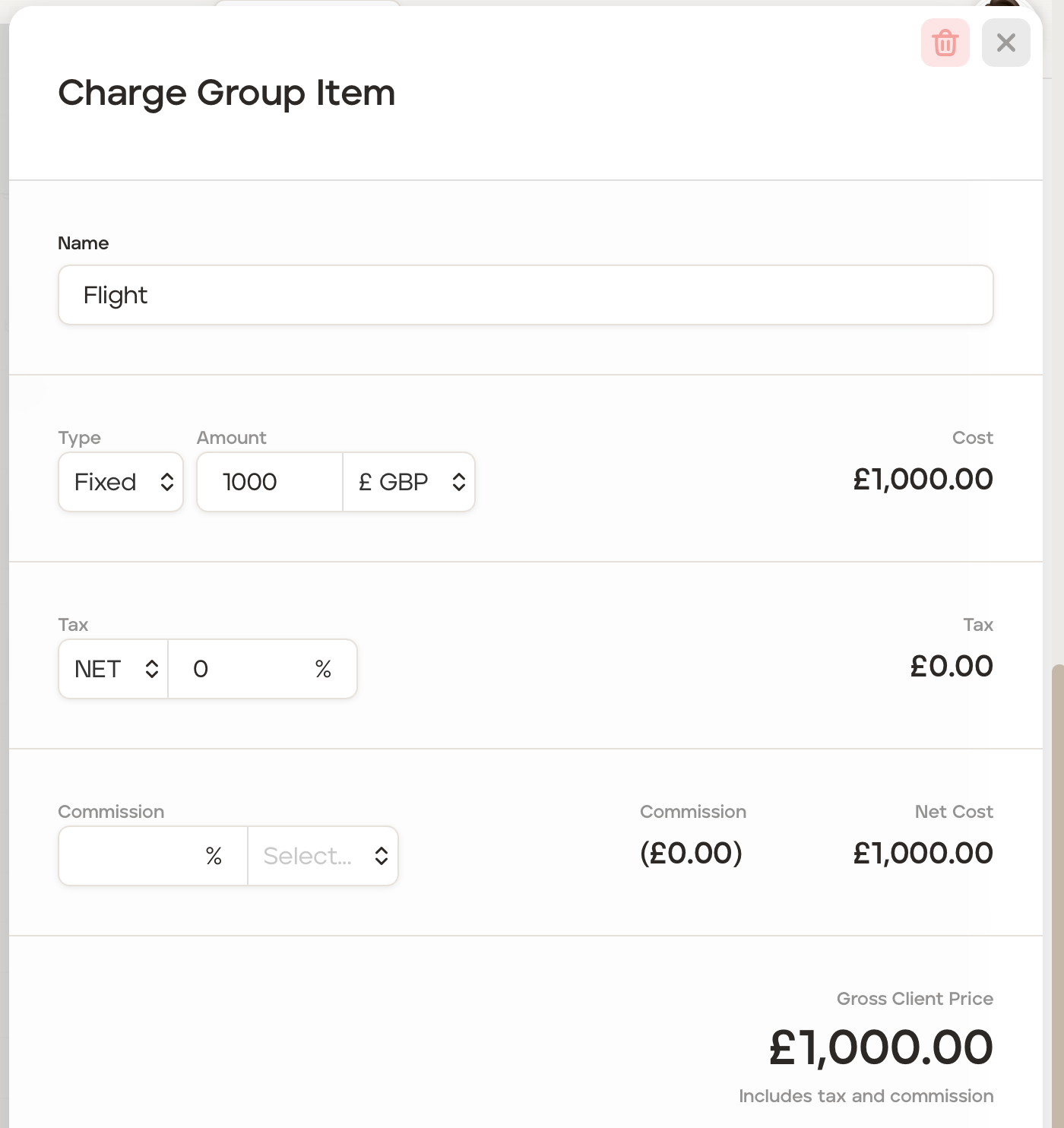The image size is (1064, 1128).
Task: Open the Fixed type dropdown
Action: (x=120, y=482)
